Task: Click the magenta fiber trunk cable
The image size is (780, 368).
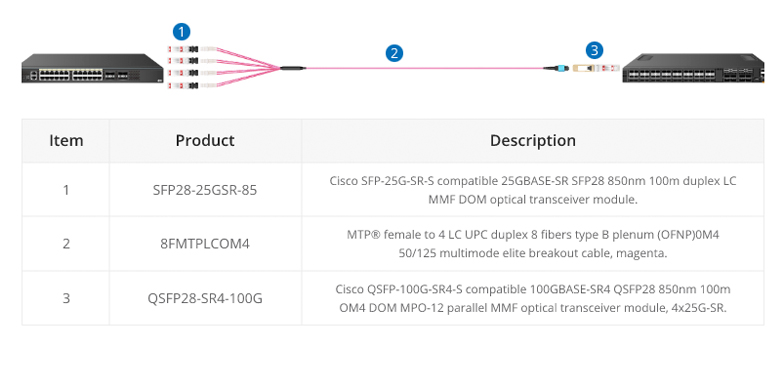Action: pyautogui.click(x=424, y=68)
